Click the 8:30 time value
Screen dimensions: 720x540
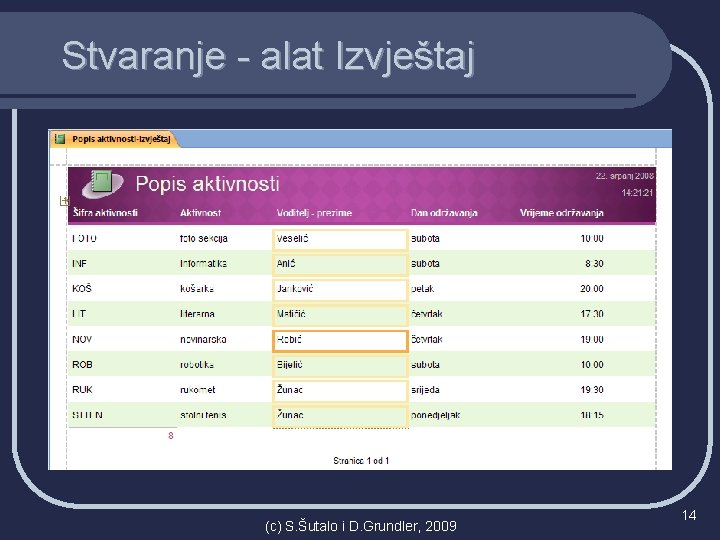(x=594, y=264)
